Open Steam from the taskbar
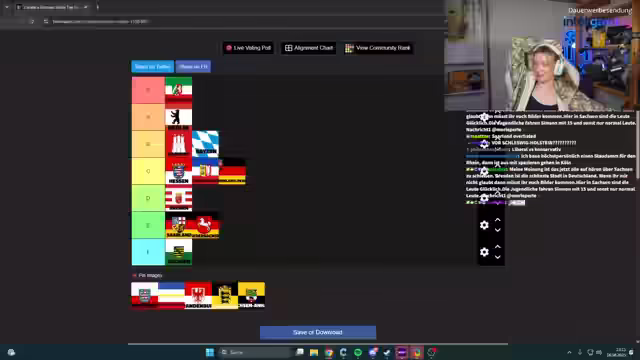The image size is (640, 360). click(x=387, y=352)
